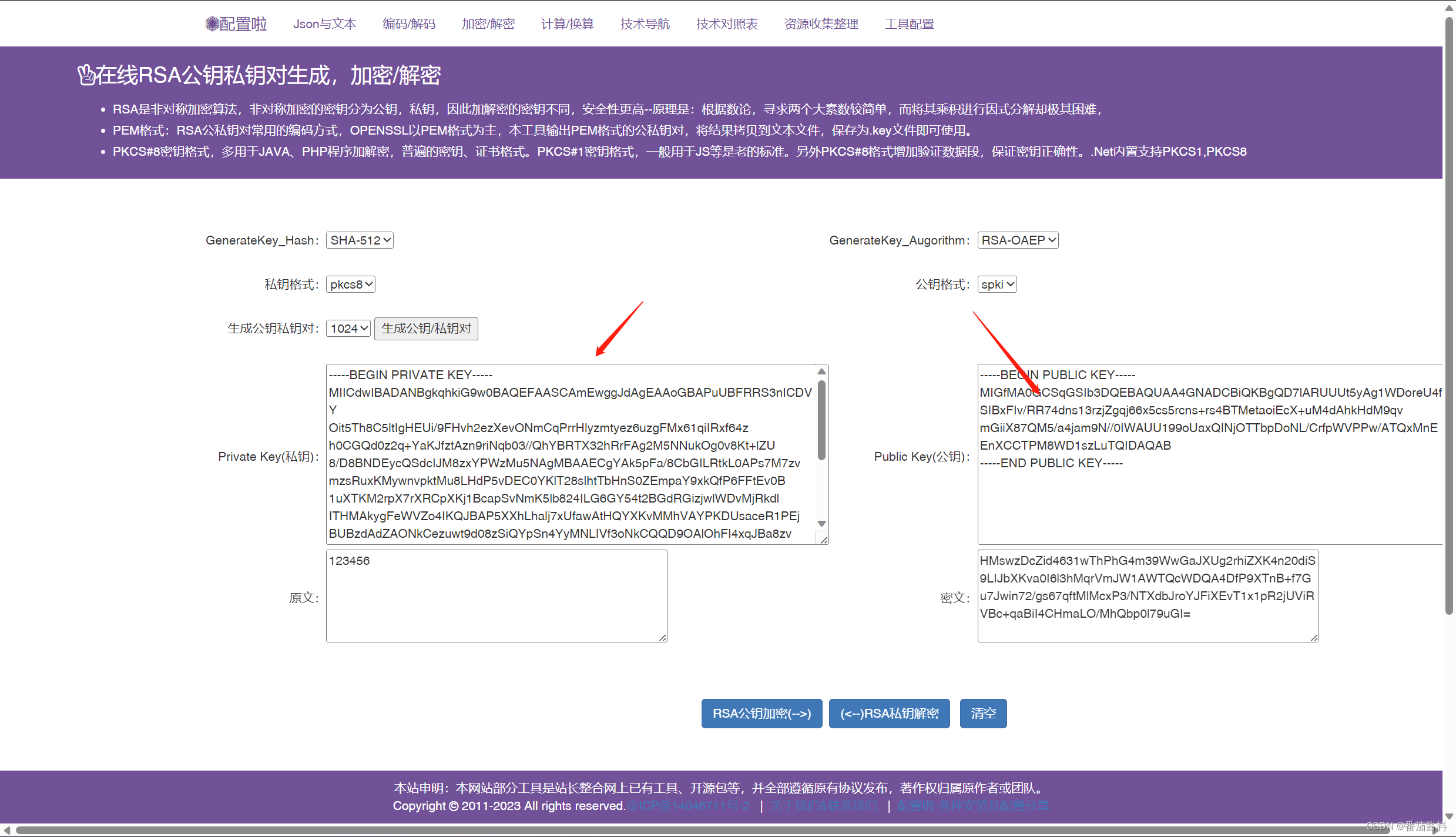This screenshot has height=837, width=1456.
Task: Expand the 私钥格式 pkcs8 dropdown
Action: (351, 284)
